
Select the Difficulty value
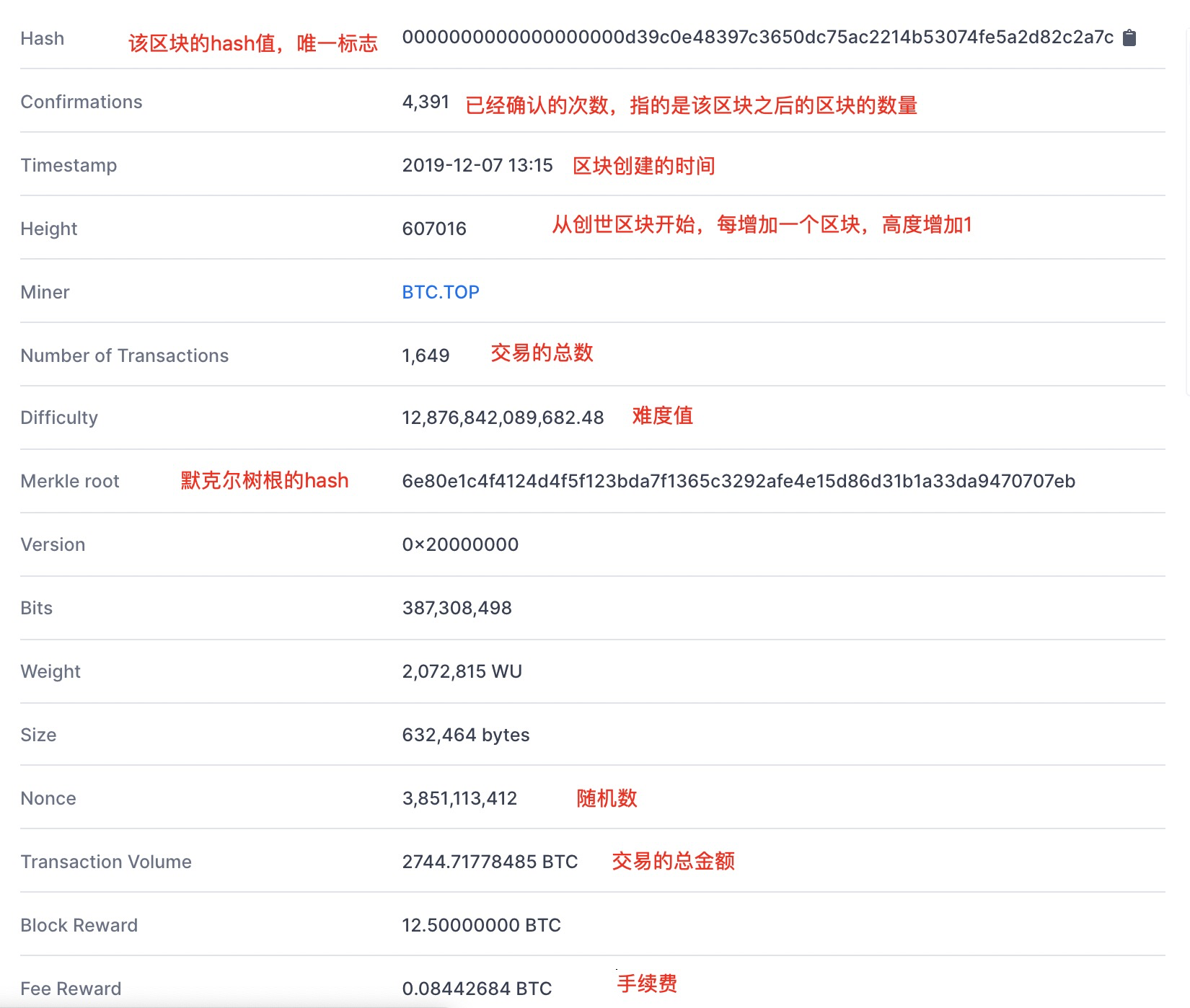503,417
